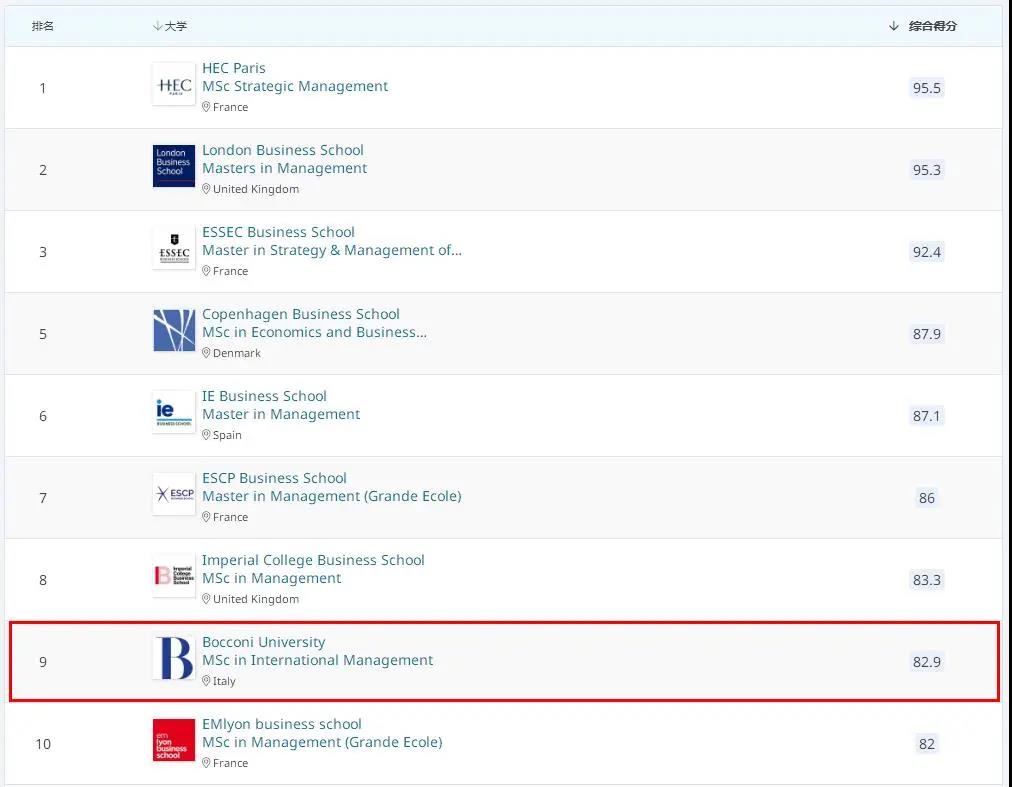Screen dimensions: 1012x787
Task: Click the location pin icon beside Italy
Action: tap(206, 680)
